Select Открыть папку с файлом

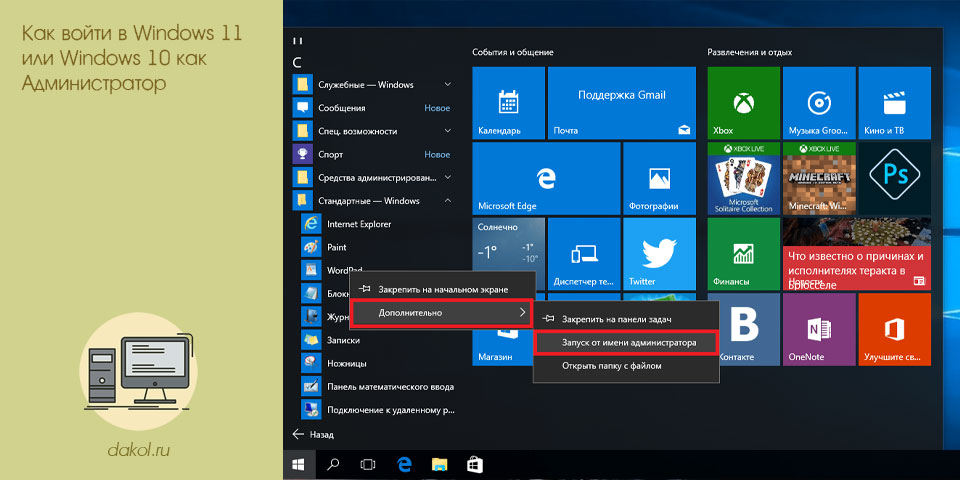pyautogui.click(x=625, y=366)
